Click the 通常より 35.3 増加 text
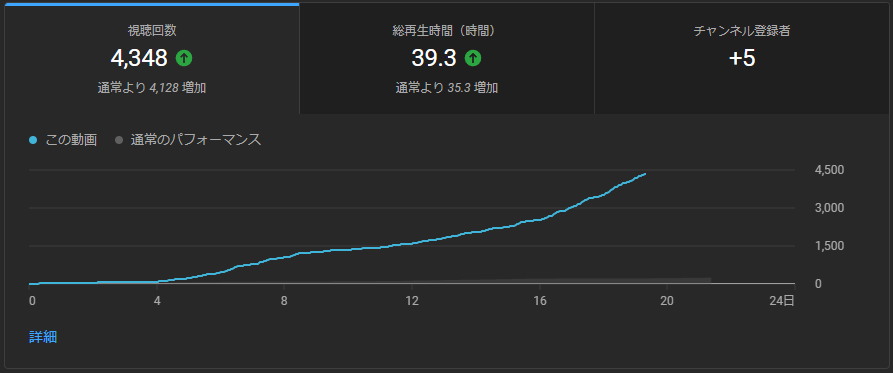This screenshot has width=893, height=373. 446,88
